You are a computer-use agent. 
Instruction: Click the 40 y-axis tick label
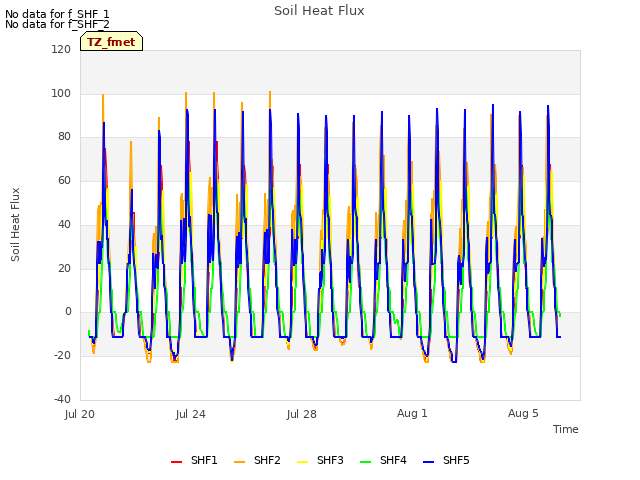point(64,224)
